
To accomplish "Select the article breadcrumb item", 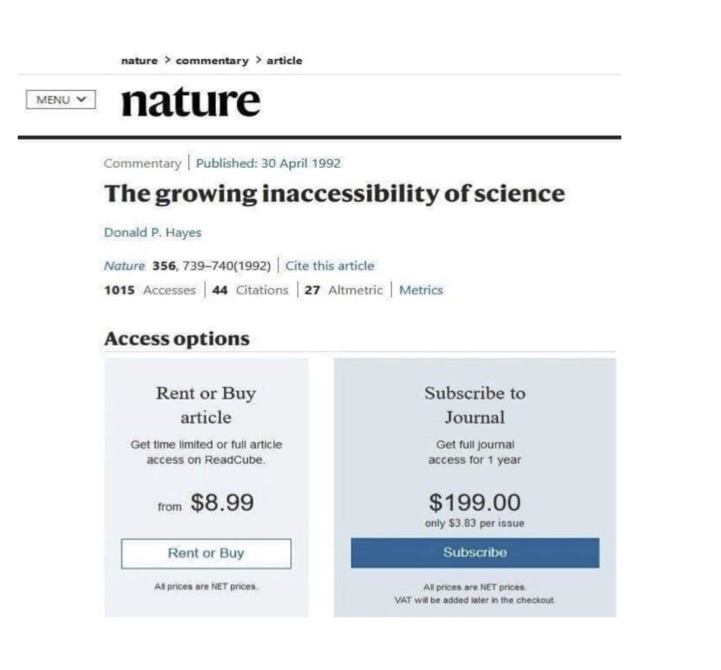I will coord(284,61).
